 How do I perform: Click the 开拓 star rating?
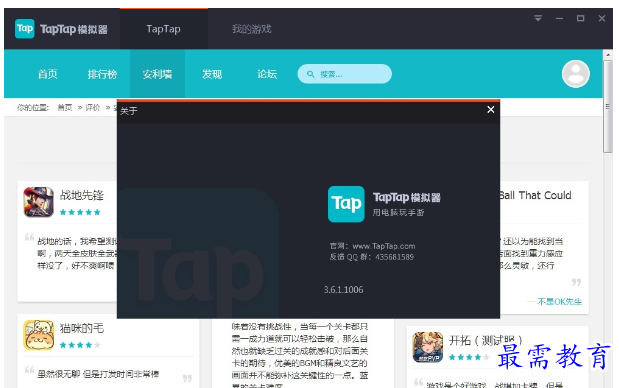click(x=469, y=358)
